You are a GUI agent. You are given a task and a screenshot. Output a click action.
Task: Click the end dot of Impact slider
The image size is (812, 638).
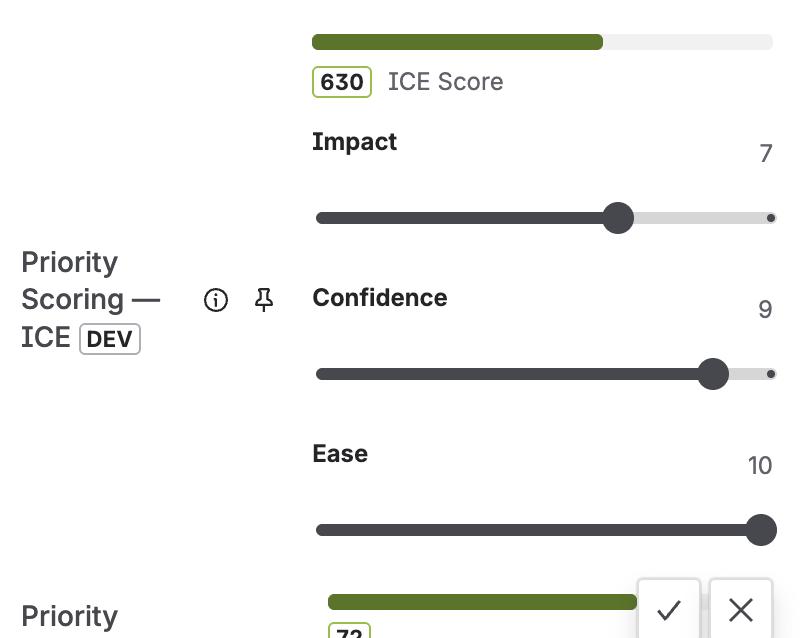click(770, 217)
